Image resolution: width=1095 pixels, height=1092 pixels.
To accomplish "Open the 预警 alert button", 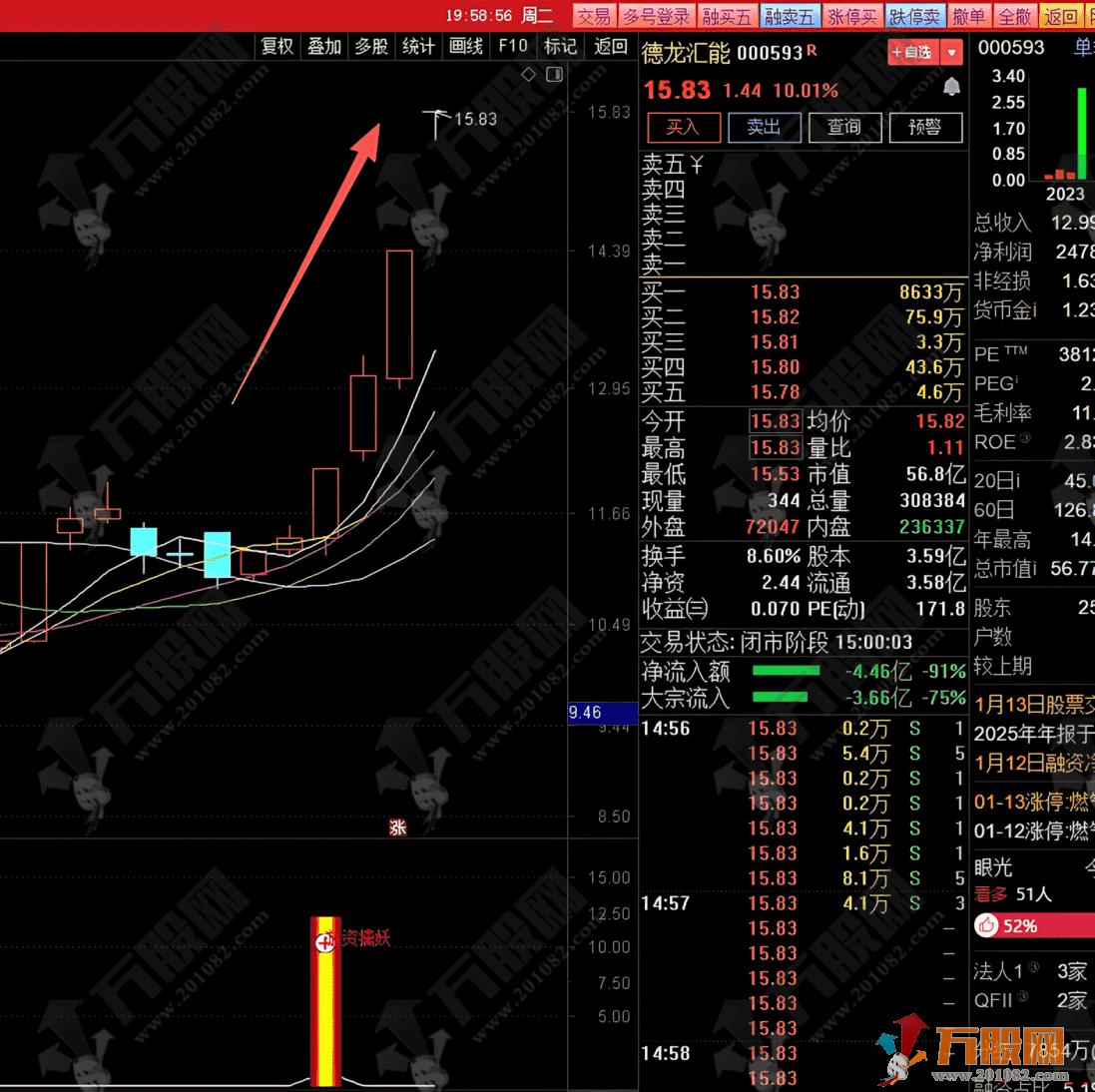I will 925,127.
